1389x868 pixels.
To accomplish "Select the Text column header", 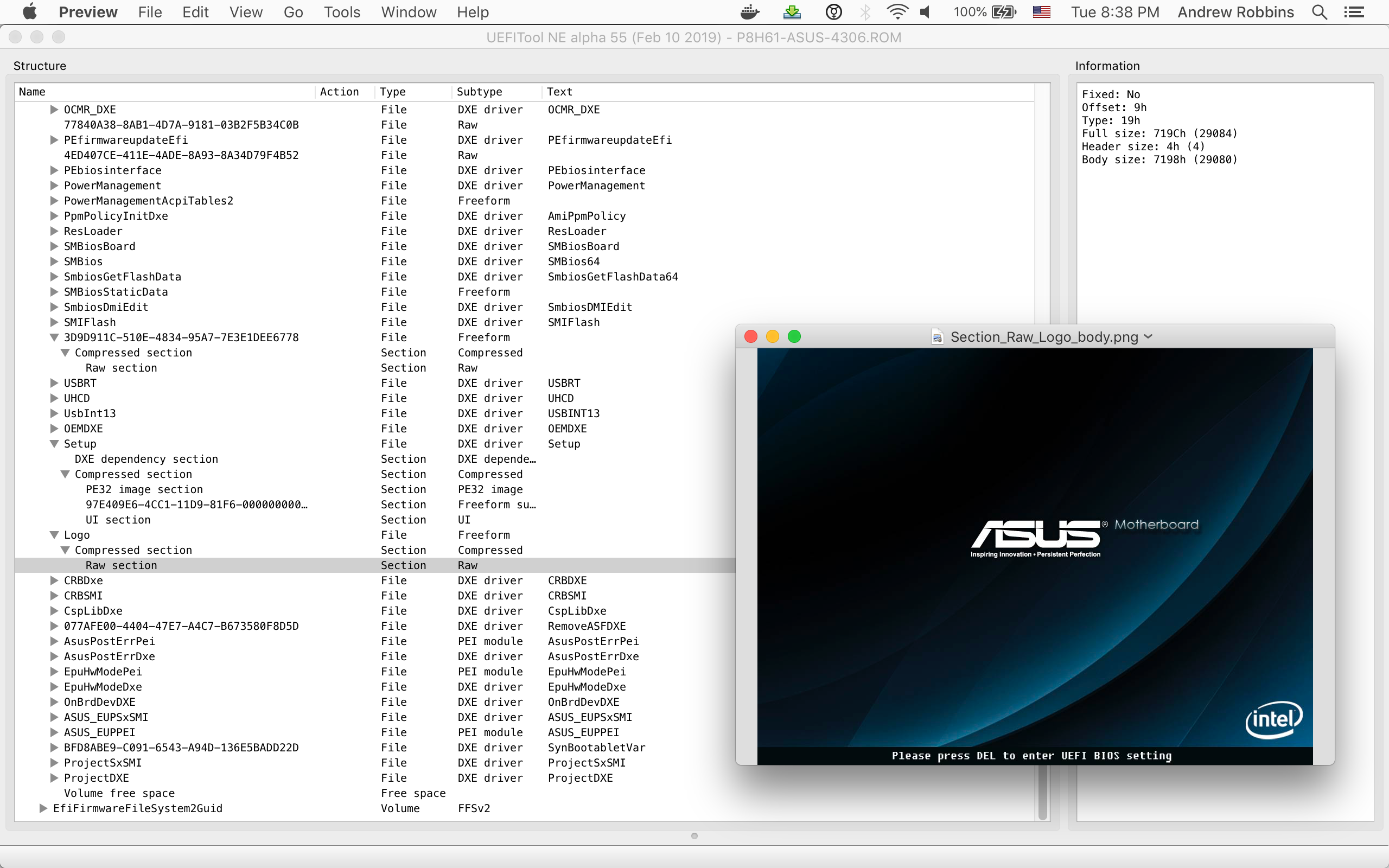I will [x=788, y=92].
